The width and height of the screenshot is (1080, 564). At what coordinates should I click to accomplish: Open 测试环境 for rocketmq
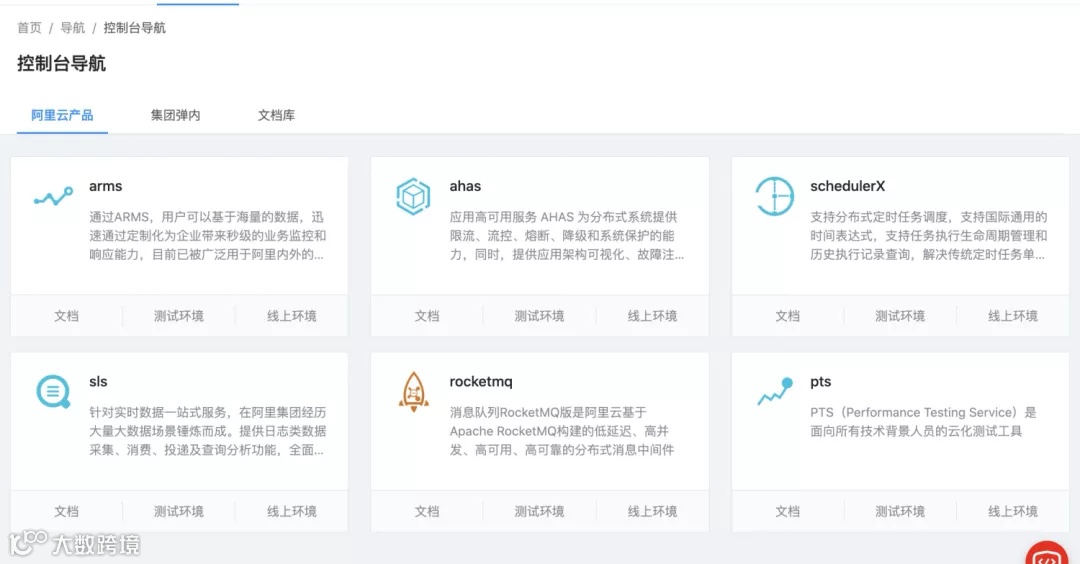(x=539, y=512)
